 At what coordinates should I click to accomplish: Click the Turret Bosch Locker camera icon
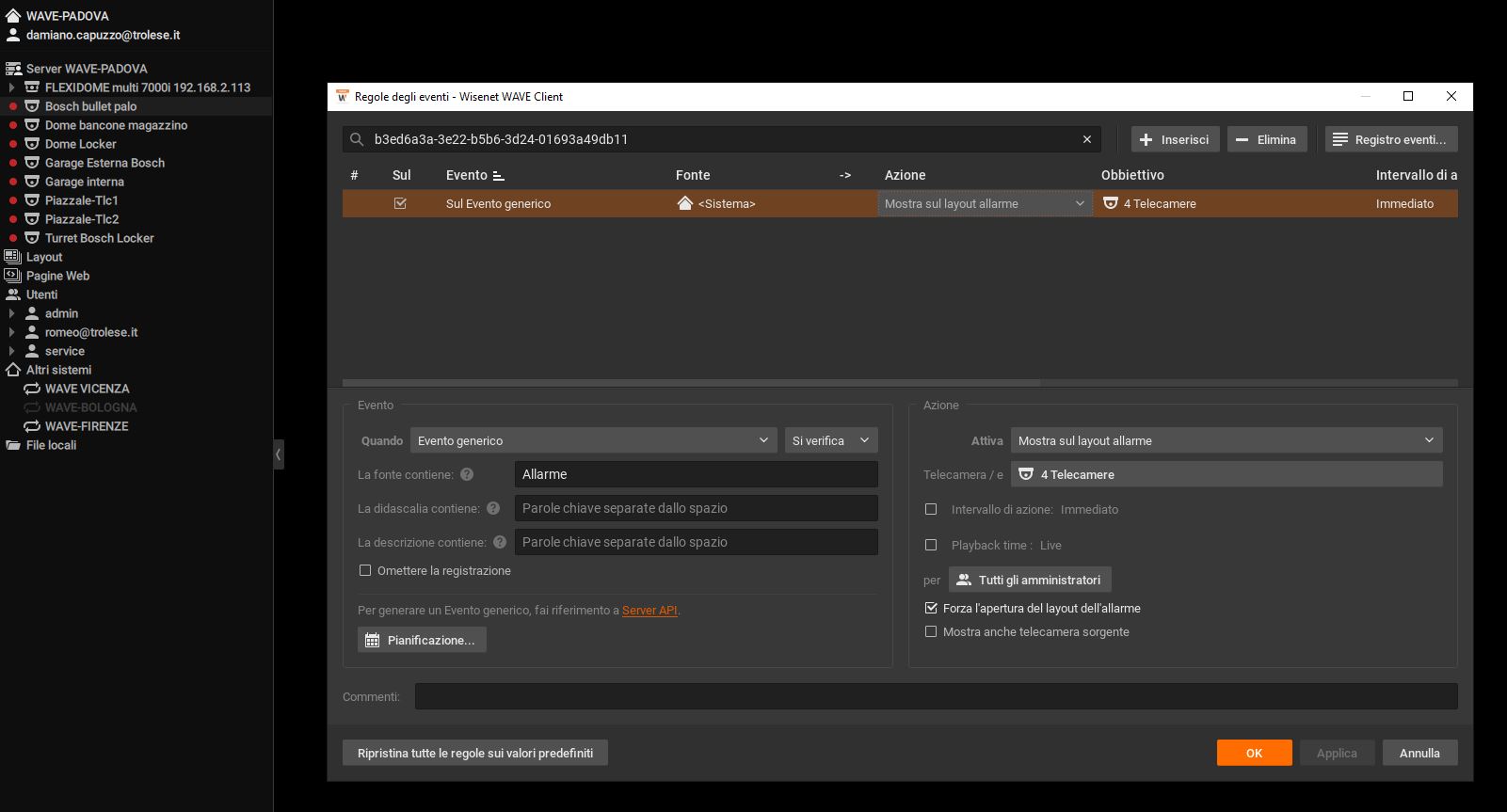point(32,238)
